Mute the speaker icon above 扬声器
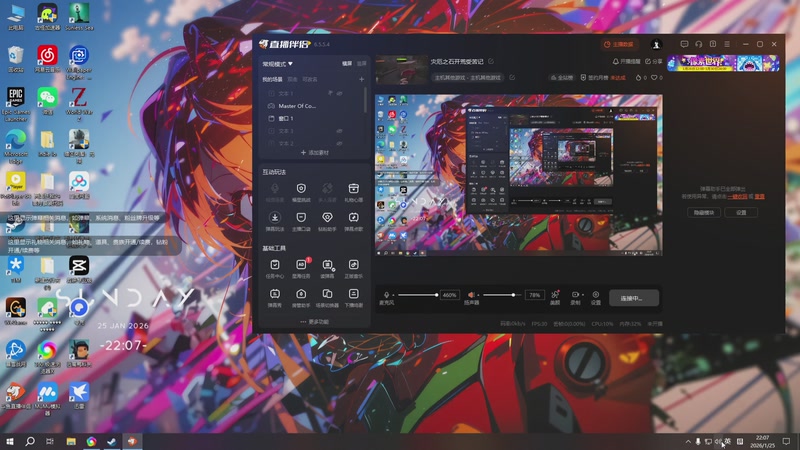 [x=471, y=295]
